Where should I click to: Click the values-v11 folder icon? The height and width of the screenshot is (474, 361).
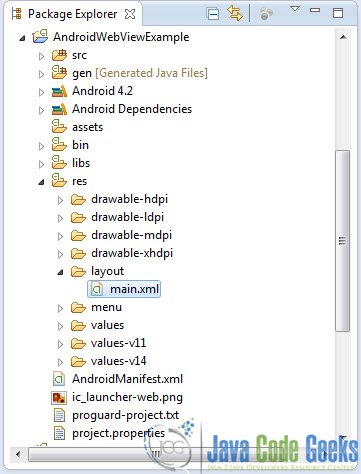click(78, 344)
